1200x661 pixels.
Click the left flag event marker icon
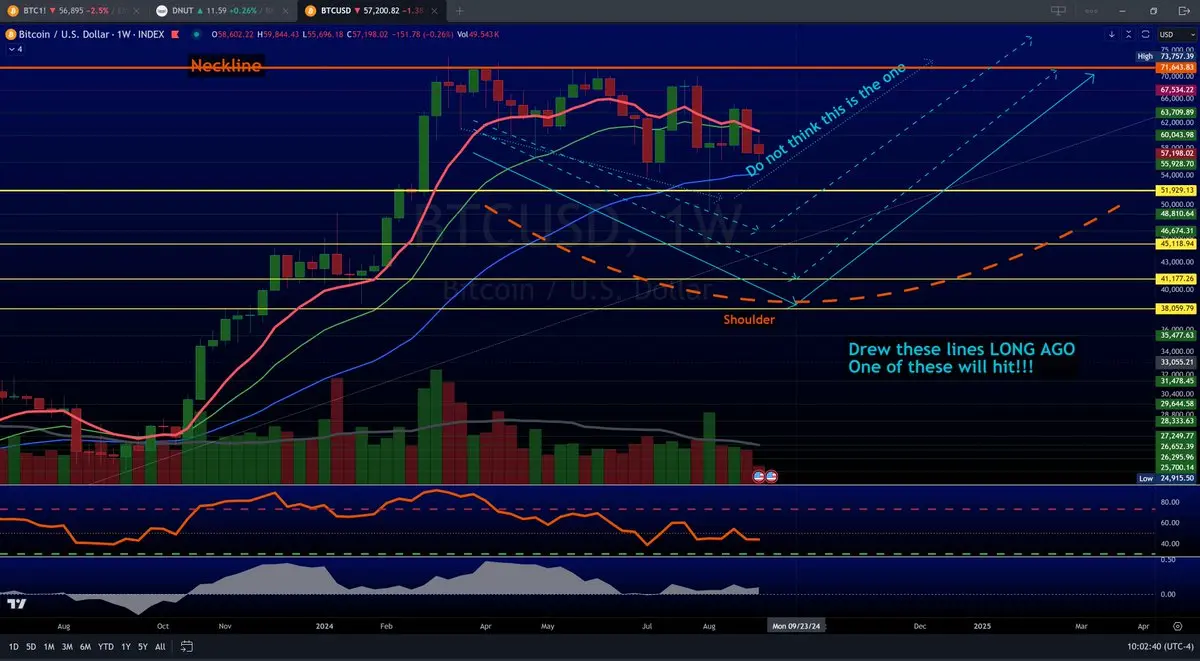tap(759, 476)
